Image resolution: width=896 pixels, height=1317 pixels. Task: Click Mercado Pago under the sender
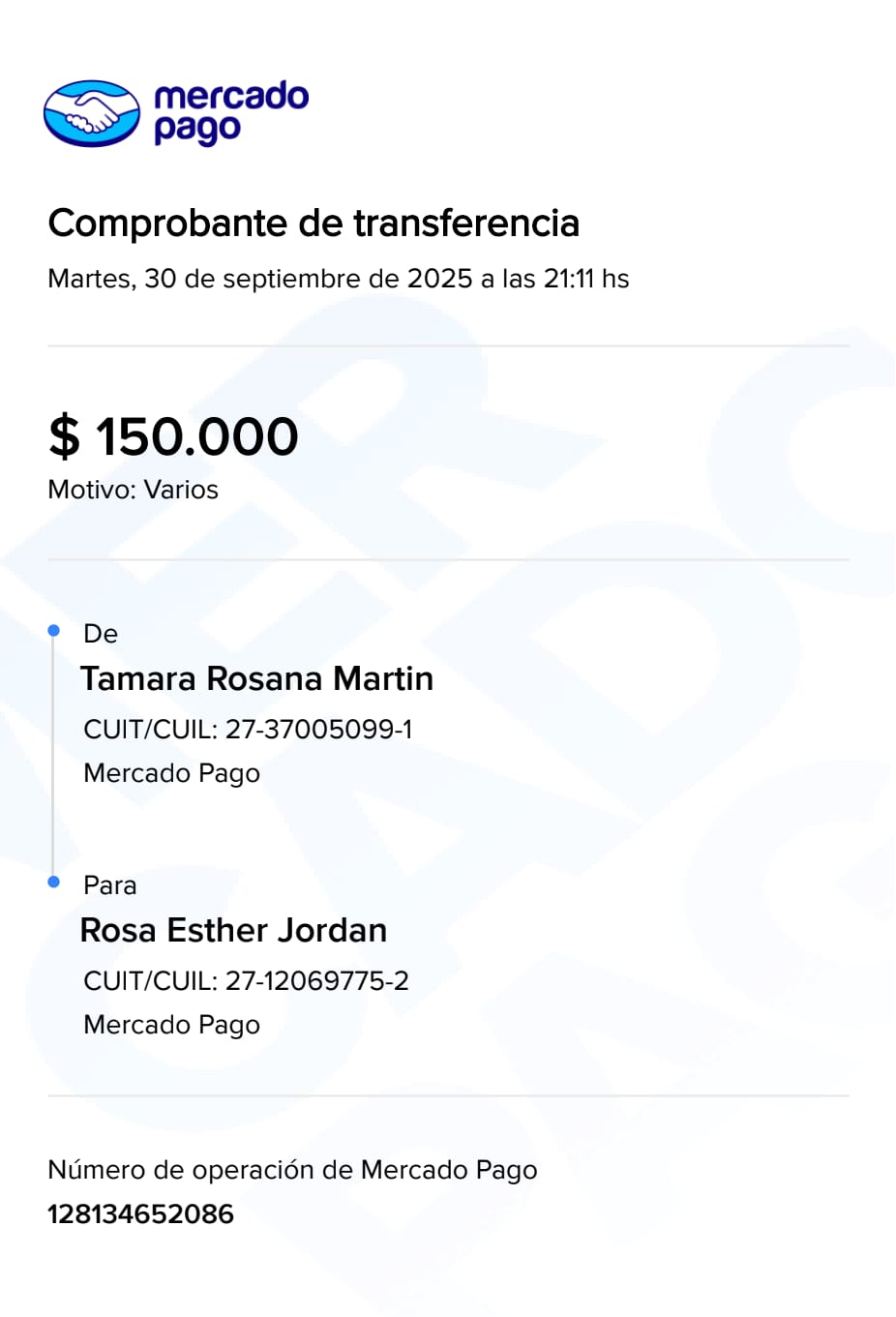click(171, 773)
